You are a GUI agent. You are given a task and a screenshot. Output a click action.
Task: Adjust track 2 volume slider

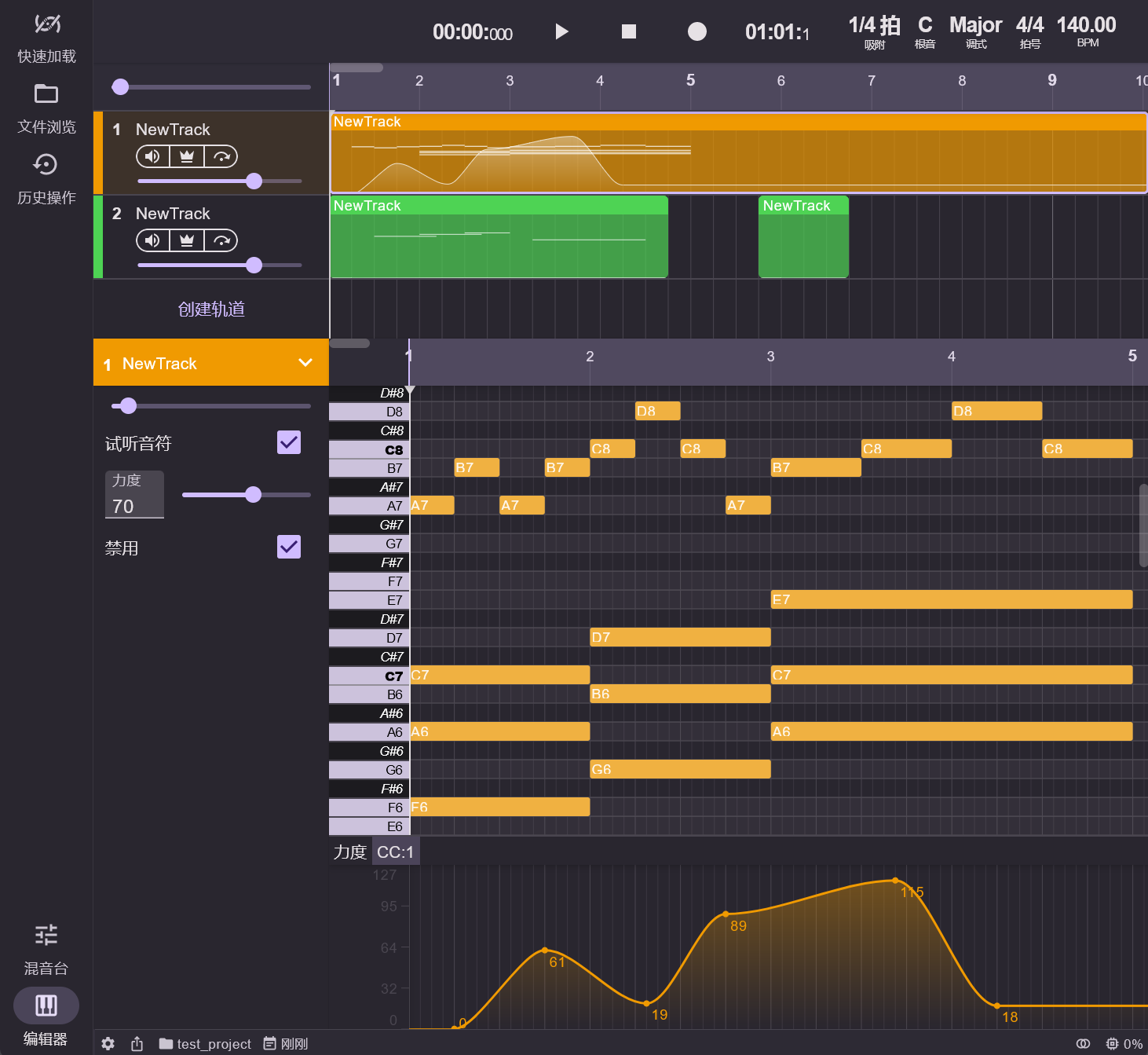pos(220,265)
